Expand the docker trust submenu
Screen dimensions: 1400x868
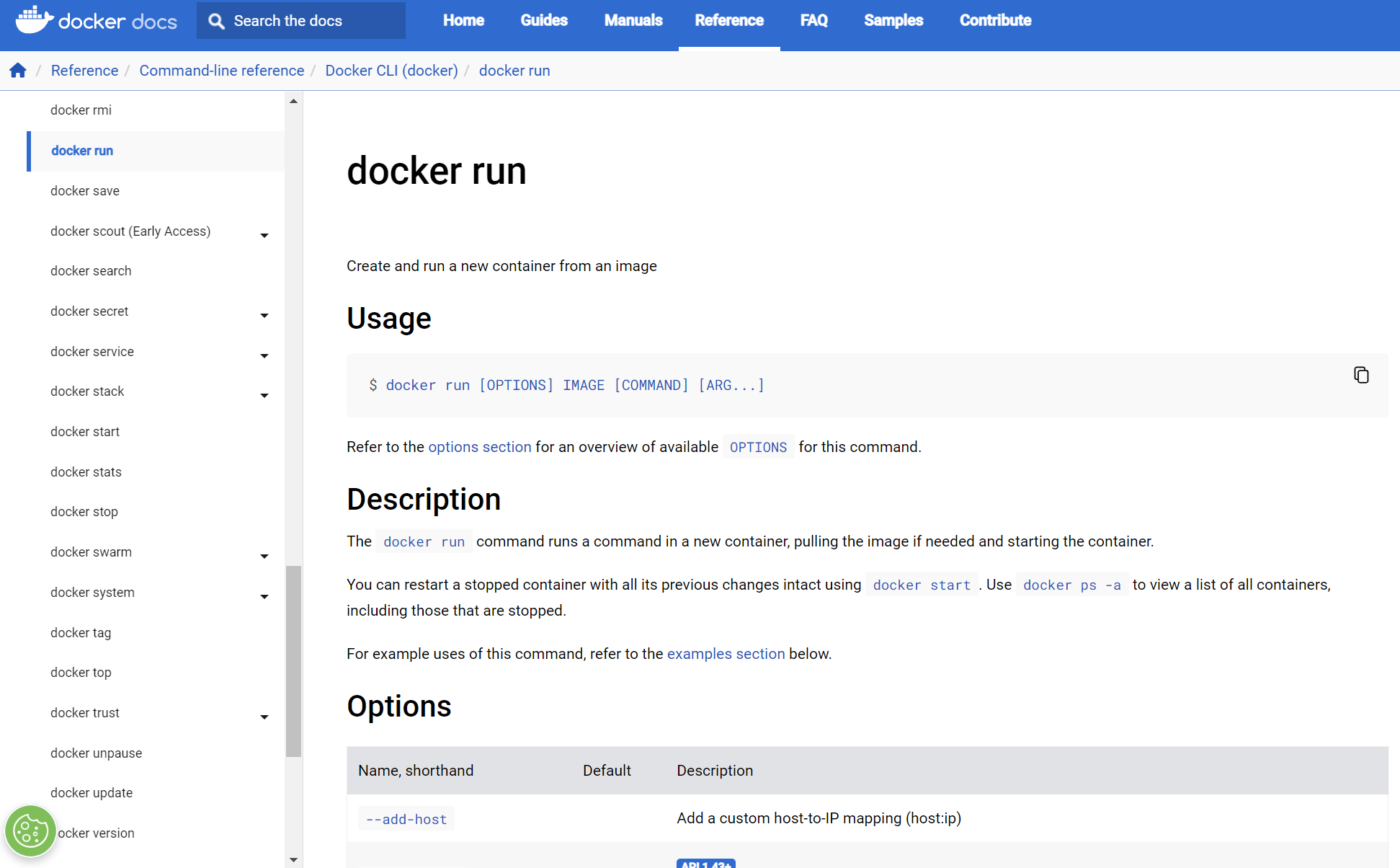point(264,717)
